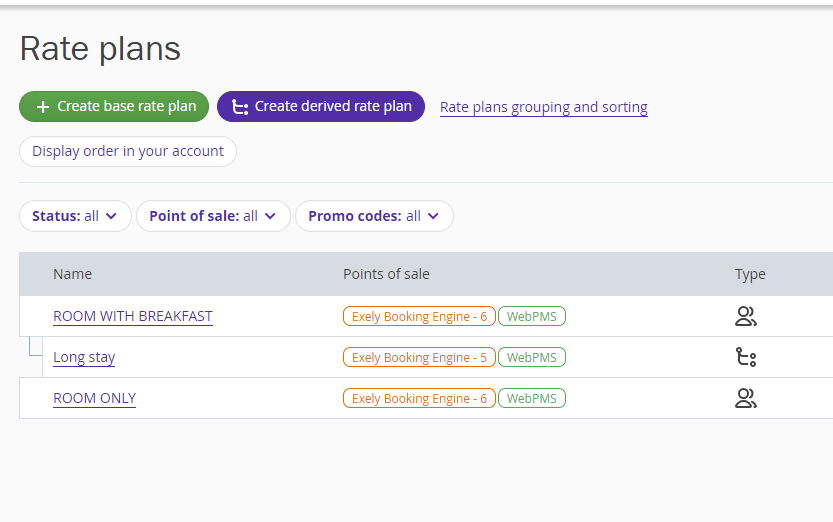
Task: Click Exely Booking Engine - 6 tag for ROOM ONLY
Action: coord(419,398)
